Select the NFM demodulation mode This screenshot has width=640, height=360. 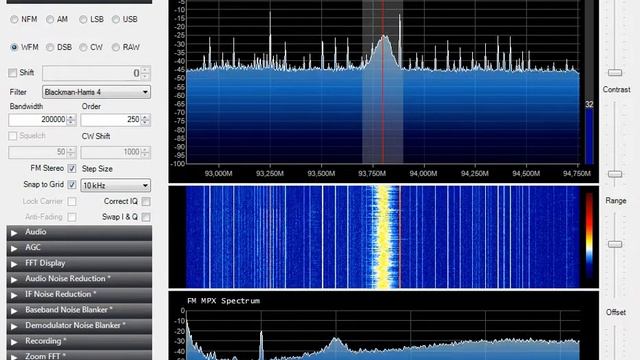tap(14, 19)
